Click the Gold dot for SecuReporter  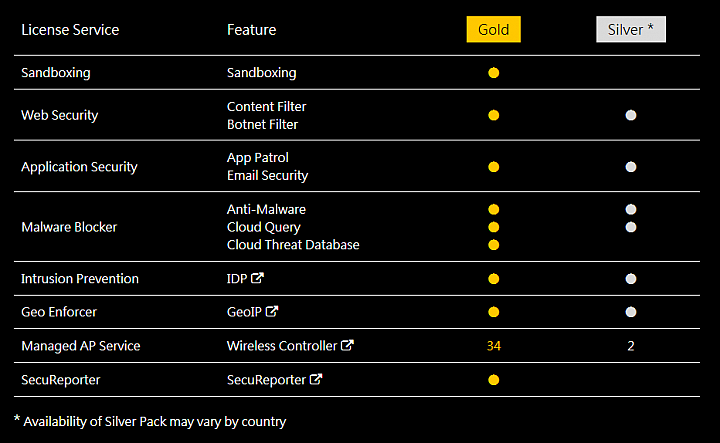(x=494, y=380)
